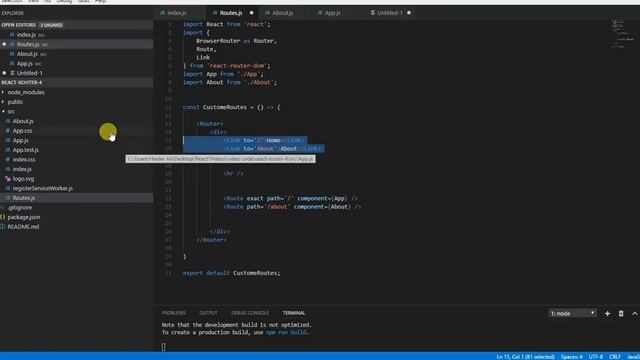Screen dimensions: 640x360
Task: Open the PROBLEMS panel tab
Action: point(174,313)
